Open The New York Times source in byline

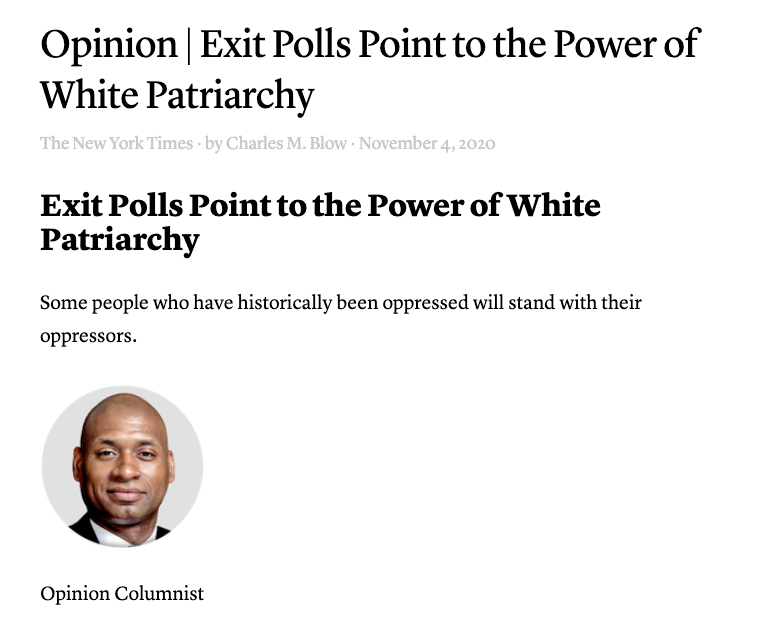pos(116,143)
